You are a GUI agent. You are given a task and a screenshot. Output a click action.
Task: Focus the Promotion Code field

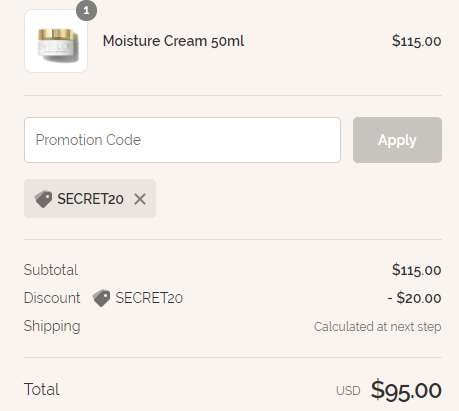point(182,140)
